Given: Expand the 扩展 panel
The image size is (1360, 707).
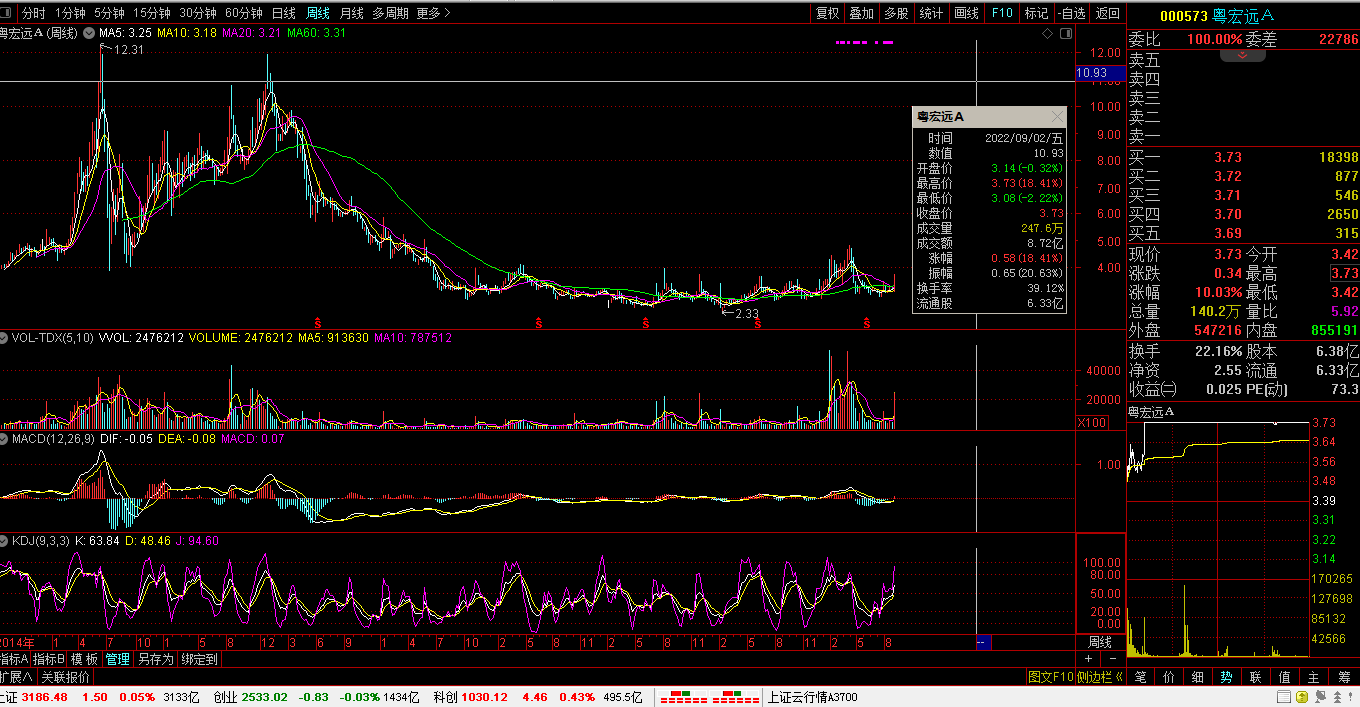Looking at the screenshot, I should click(17, 677).
